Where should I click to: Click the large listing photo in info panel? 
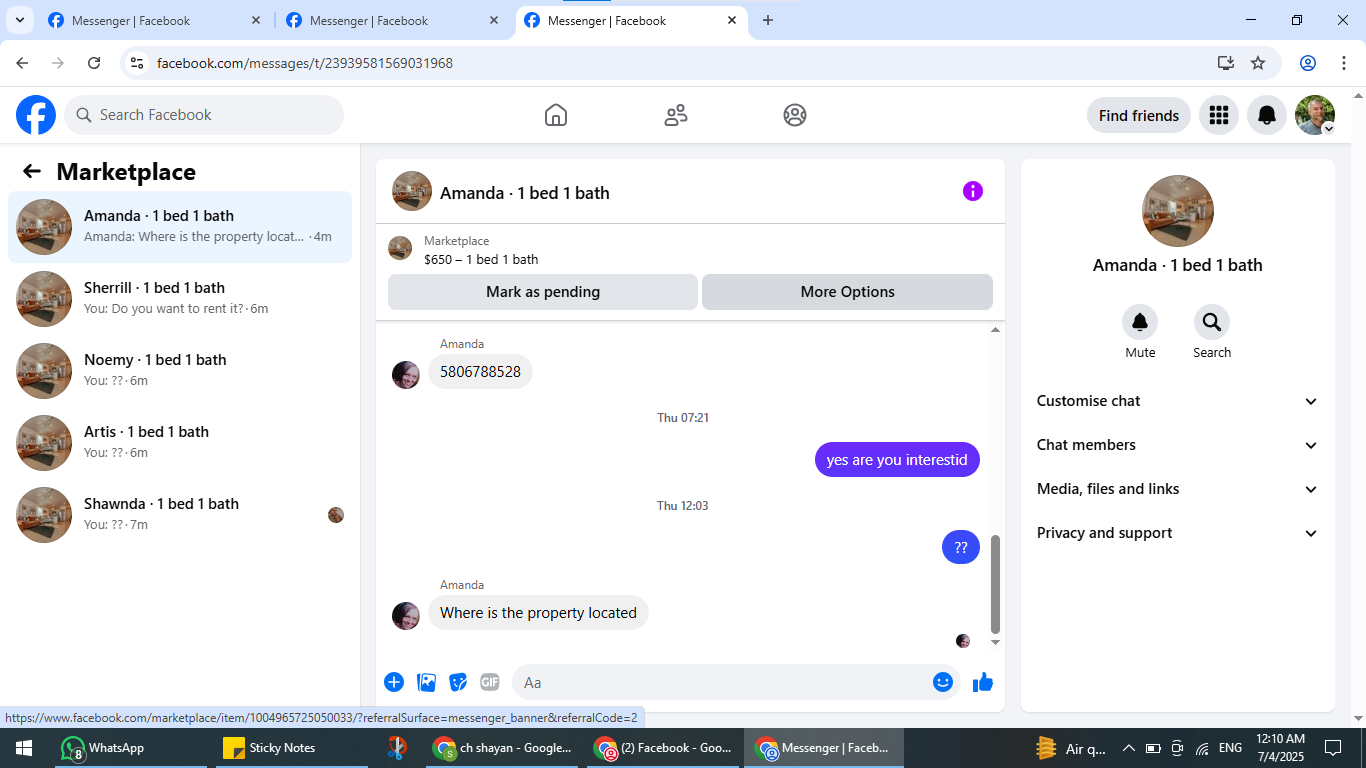click(1178, 211)
